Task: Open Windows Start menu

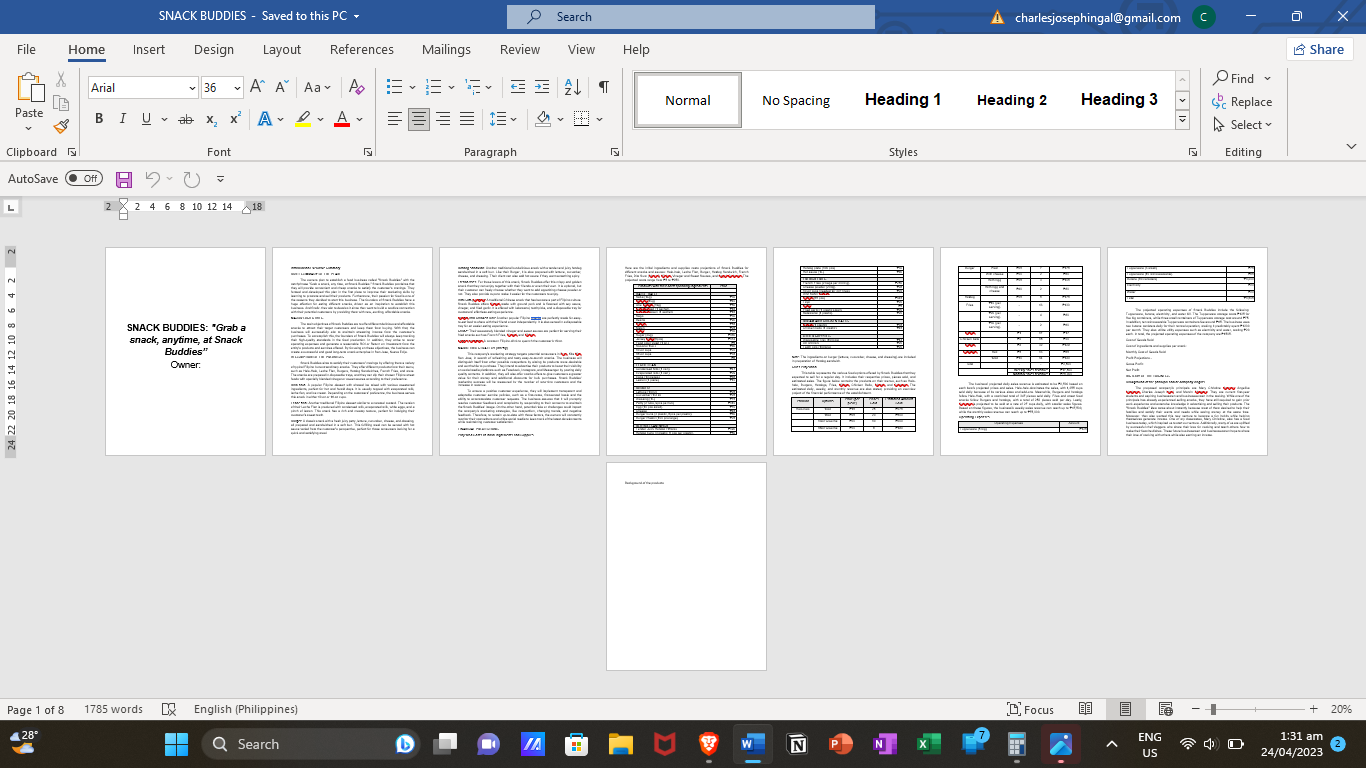Action: (x=177, y=744)
